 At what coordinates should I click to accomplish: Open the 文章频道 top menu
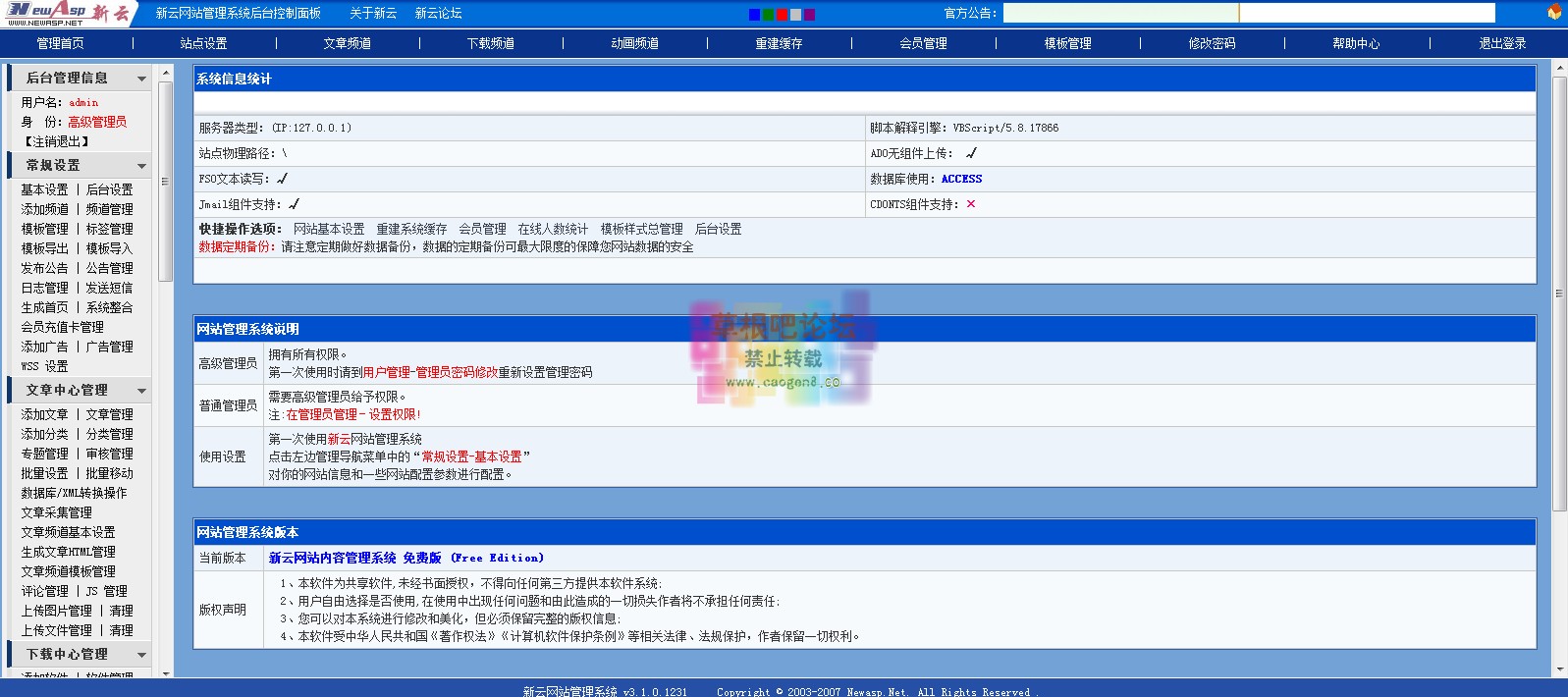pyautogui.click(x=347, y=43)
